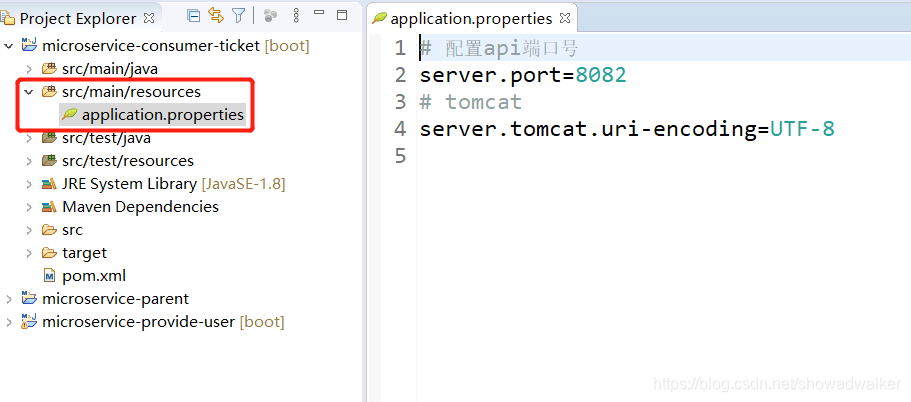Click the microservice-consumer-ticket project icon
The width and height of the screenshot is (911, 402).
28,45
